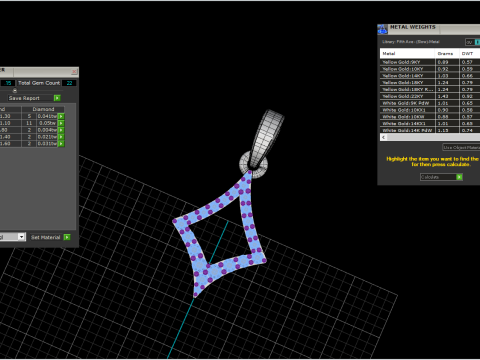Image resolution: width=480 pixels, height=360 pixels.
Task: Select the Grams column header
Action: tap(447, 53)
